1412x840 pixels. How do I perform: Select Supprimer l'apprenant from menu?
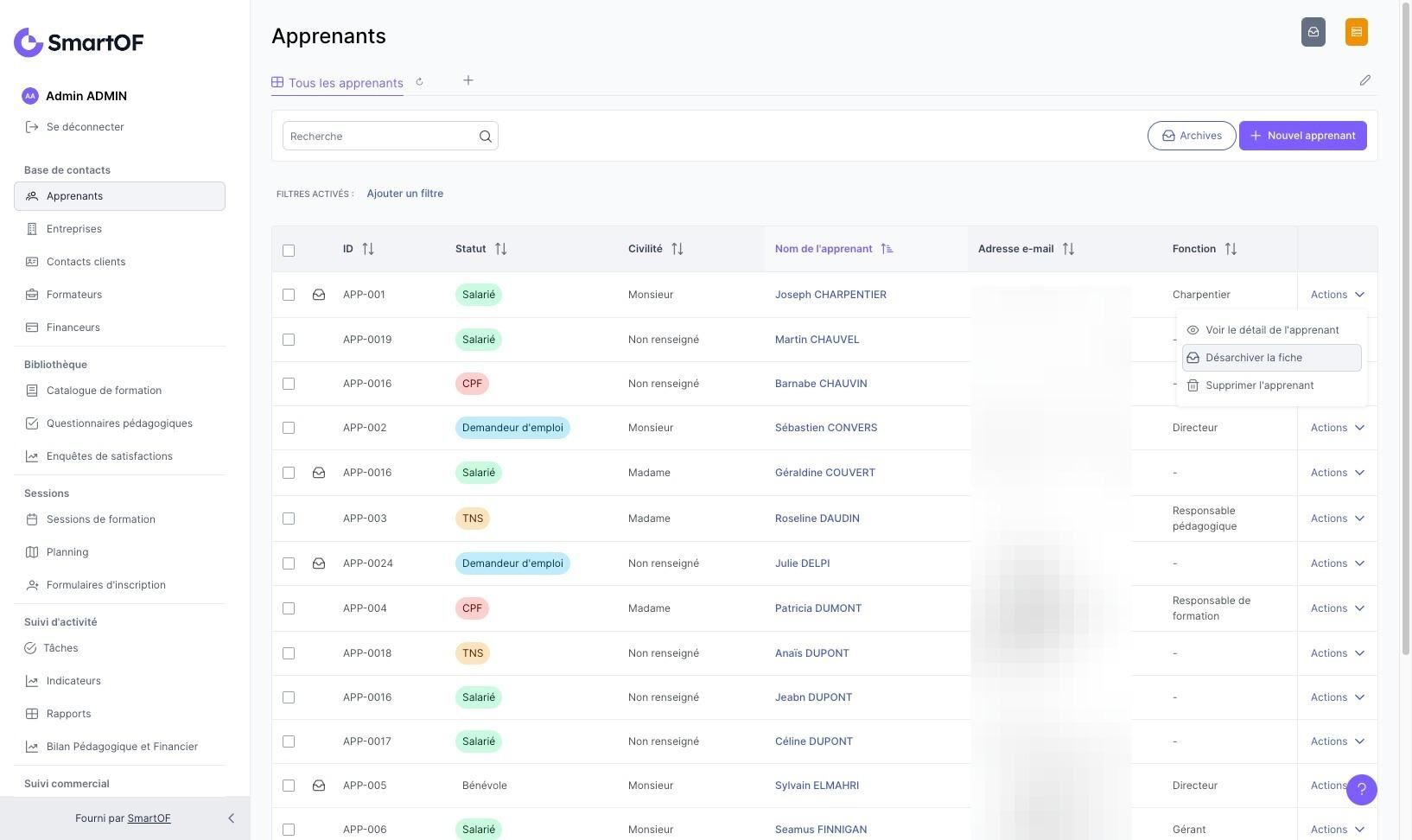click(x=1272, y=385)
